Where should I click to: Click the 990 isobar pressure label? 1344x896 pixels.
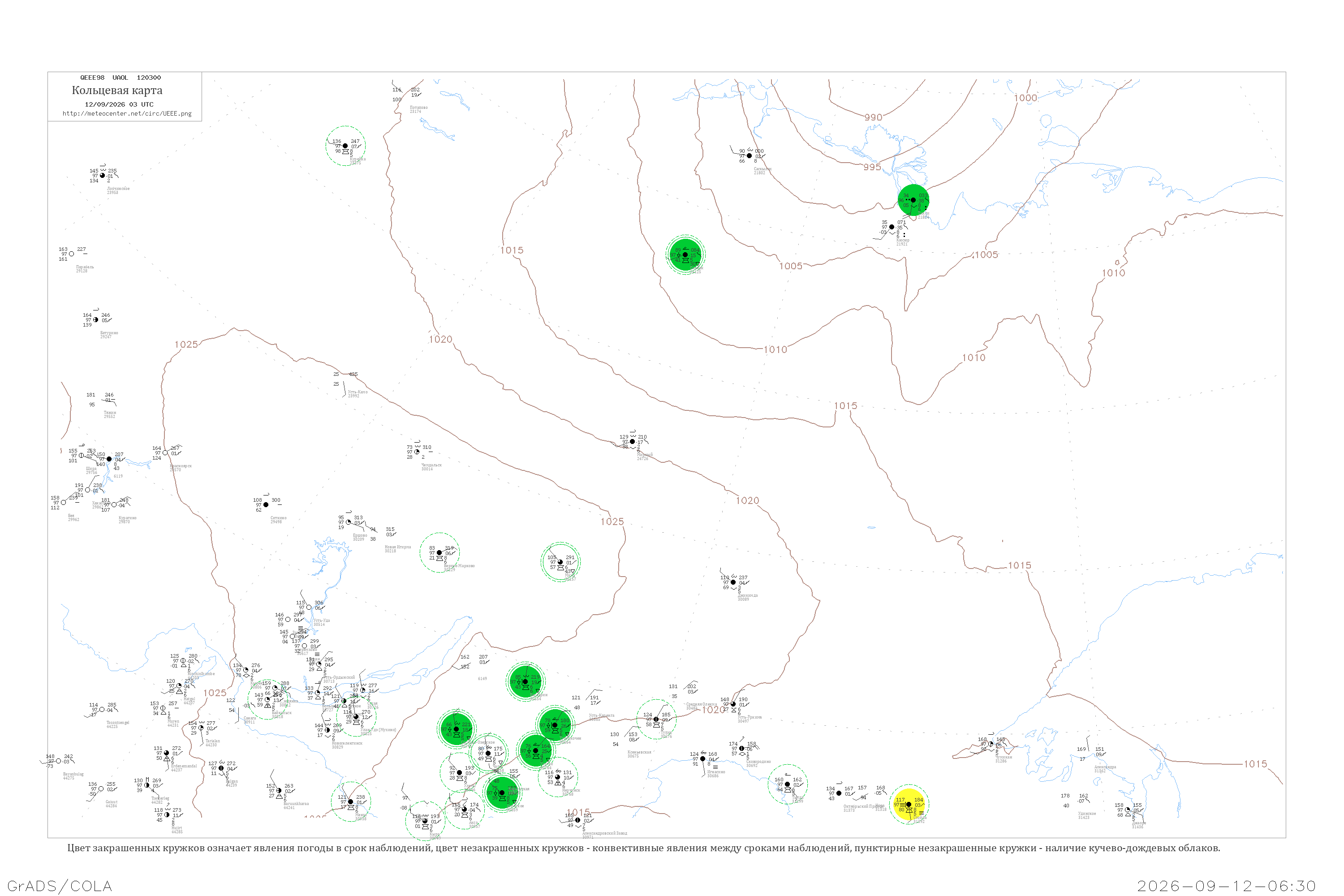click(873, 117)
